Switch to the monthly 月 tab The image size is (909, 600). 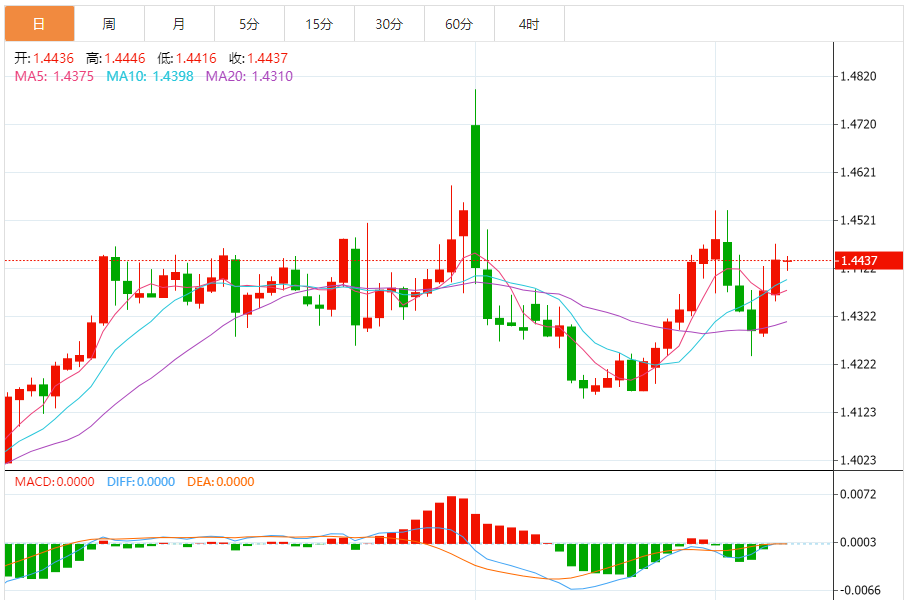pos(180,24)
